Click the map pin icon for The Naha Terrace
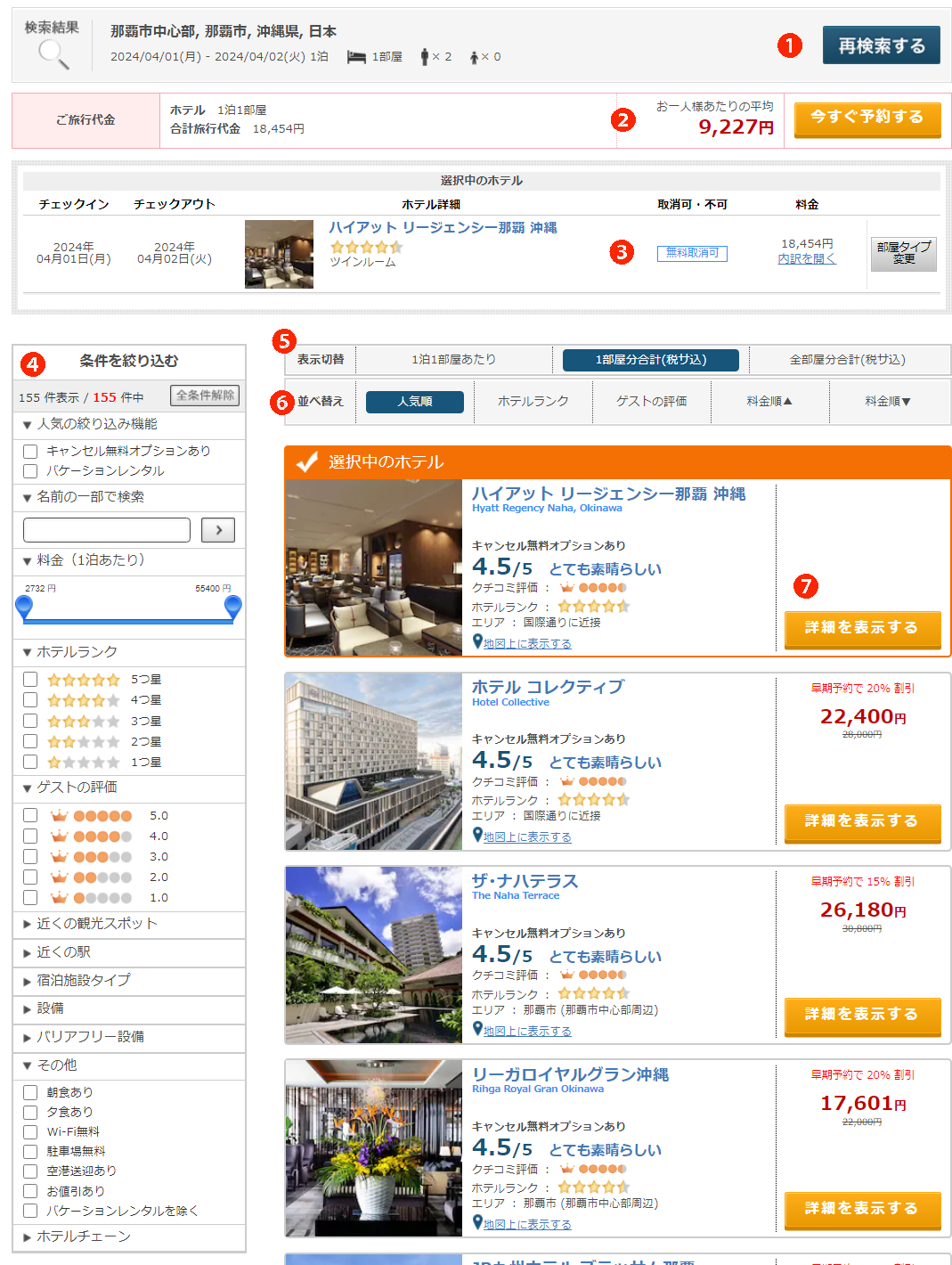952x1265 pixels. [x=477, y=1029]
